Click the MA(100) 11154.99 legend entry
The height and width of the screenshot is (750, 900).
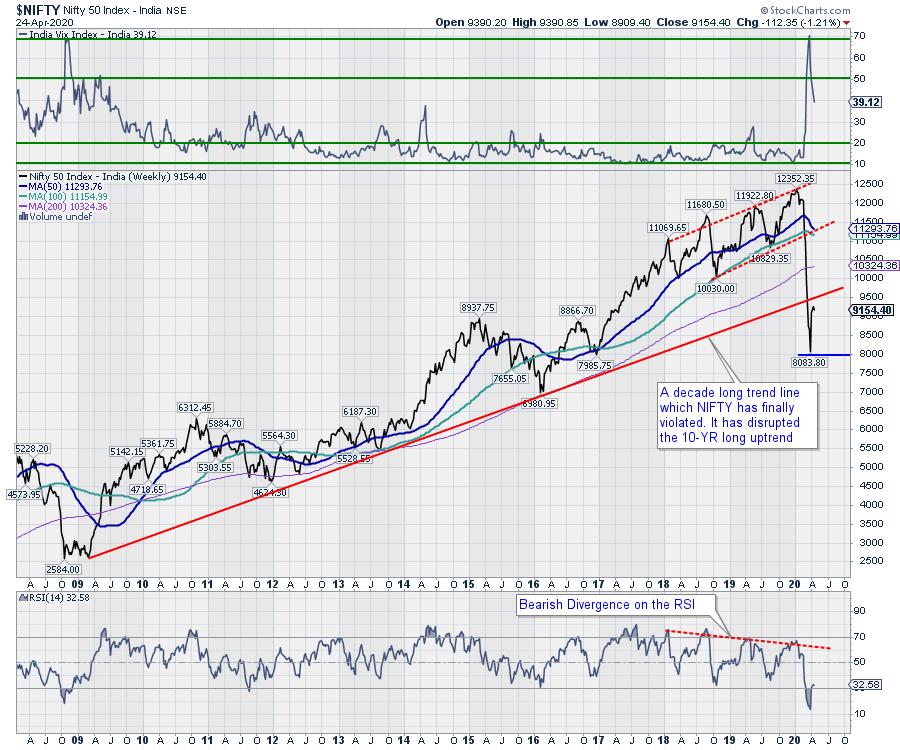pyautogui.click(x=63, y=196)
